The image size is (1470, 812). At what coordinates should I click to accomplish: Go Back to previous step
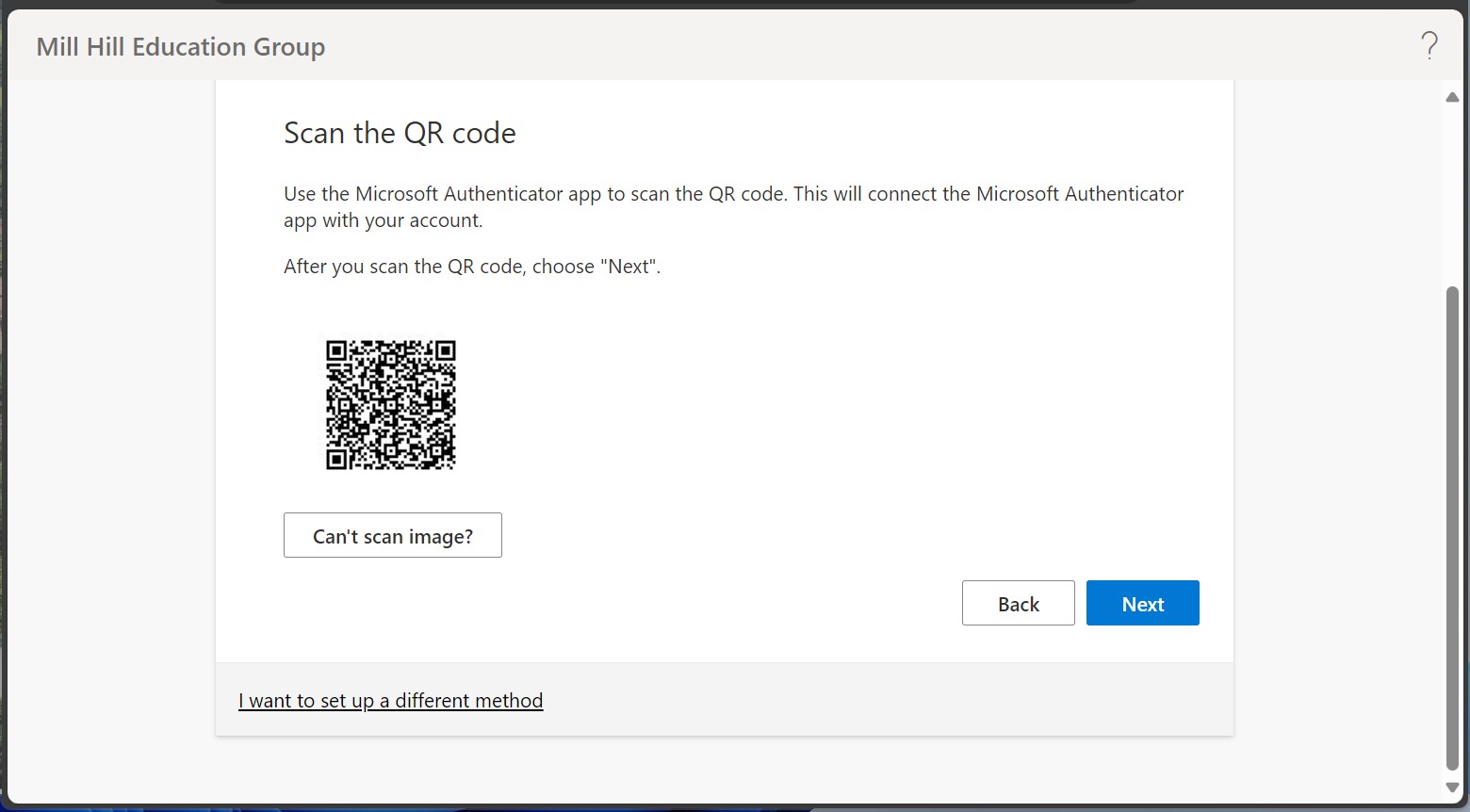tap(1018, 603)
